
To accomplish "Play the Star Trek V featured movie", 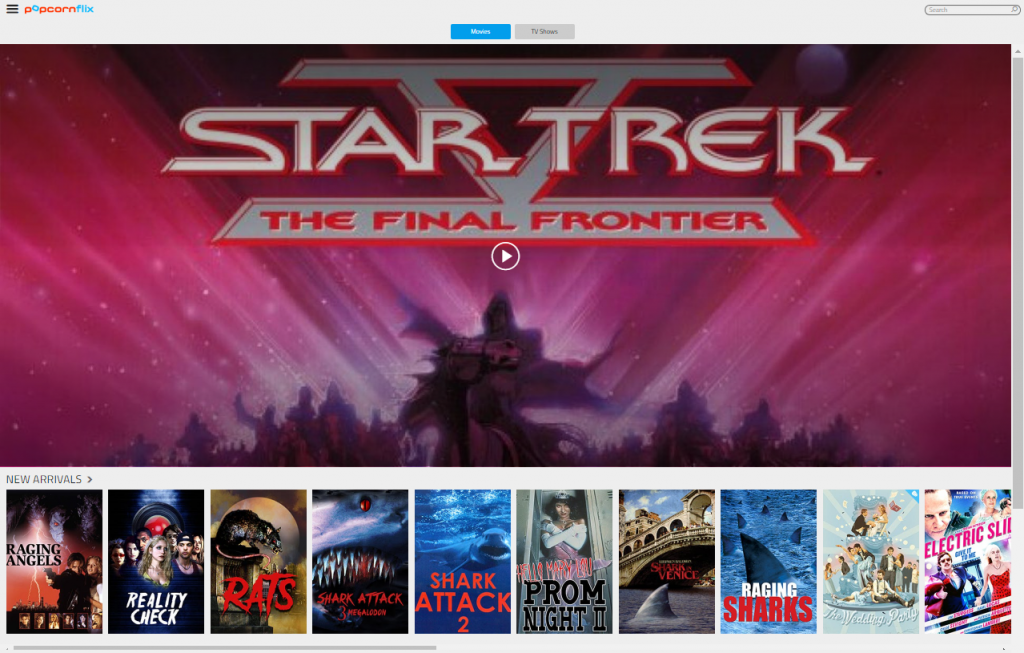I will 505,256.
